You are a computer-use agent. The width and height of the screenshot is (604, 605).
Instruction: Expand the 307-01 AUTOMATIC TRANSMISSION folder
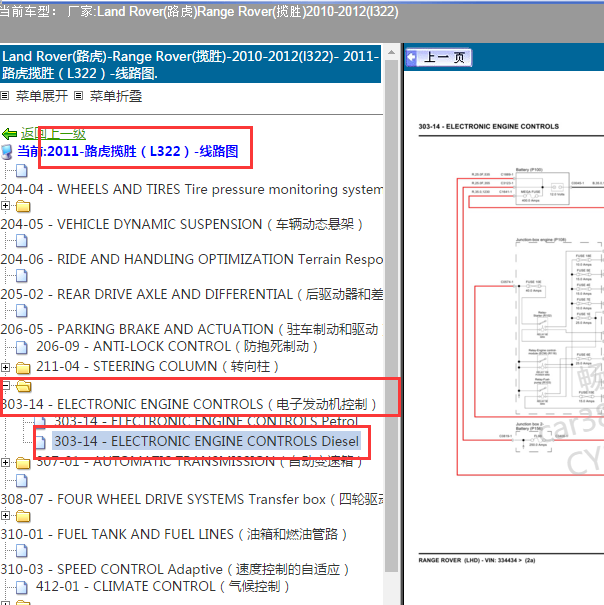5,462
